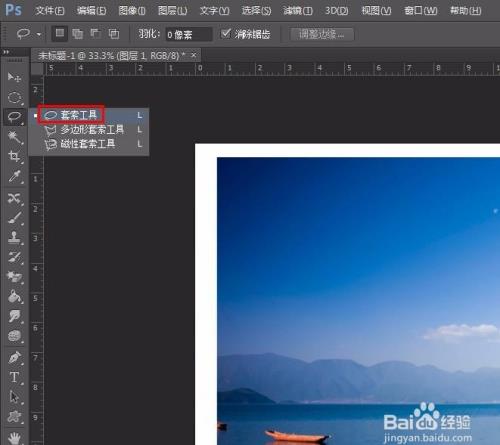Open the lasso tool preset dropdown arrow
The height and width of the screenshot is (445, 500).
click(39, 34)
